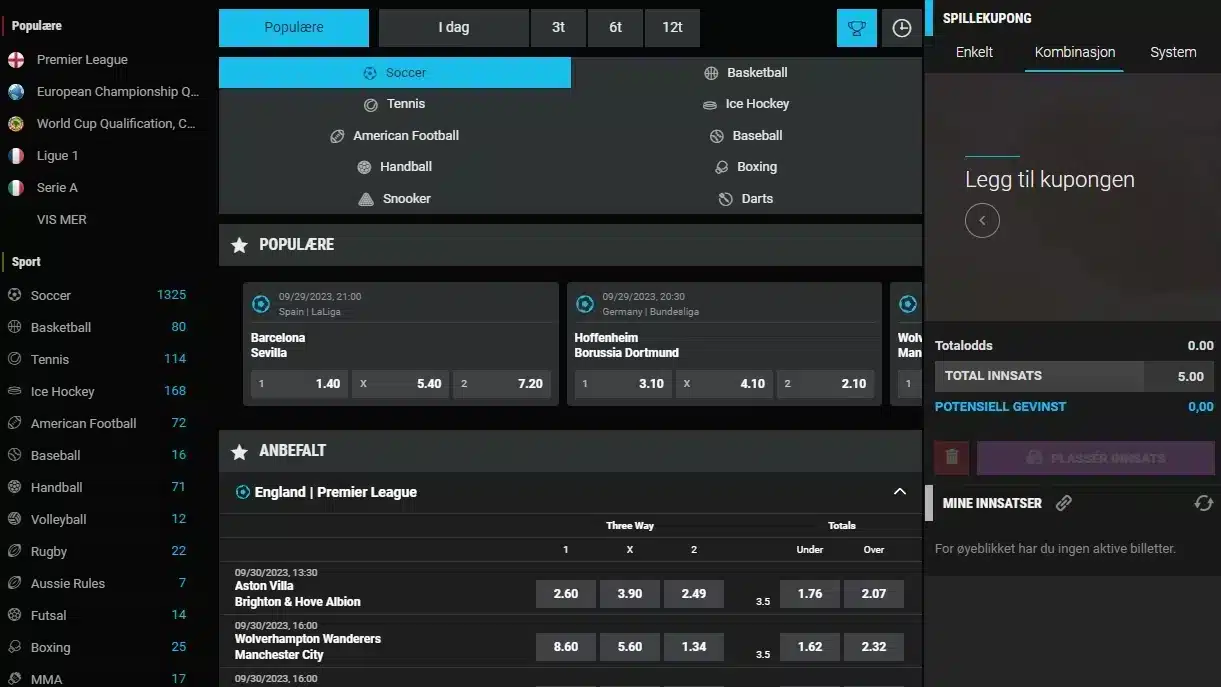Screen dimensions: 1221x687
Task: Choose the Baseball icon in sidebar
Action: (14, 455)
